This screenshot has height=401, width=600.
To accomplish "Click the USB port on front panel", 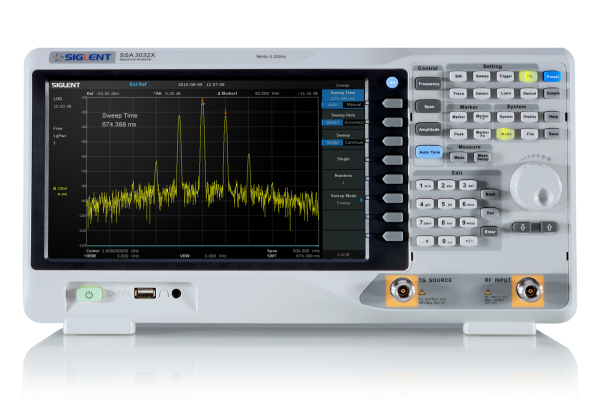I will coord(146,293).
